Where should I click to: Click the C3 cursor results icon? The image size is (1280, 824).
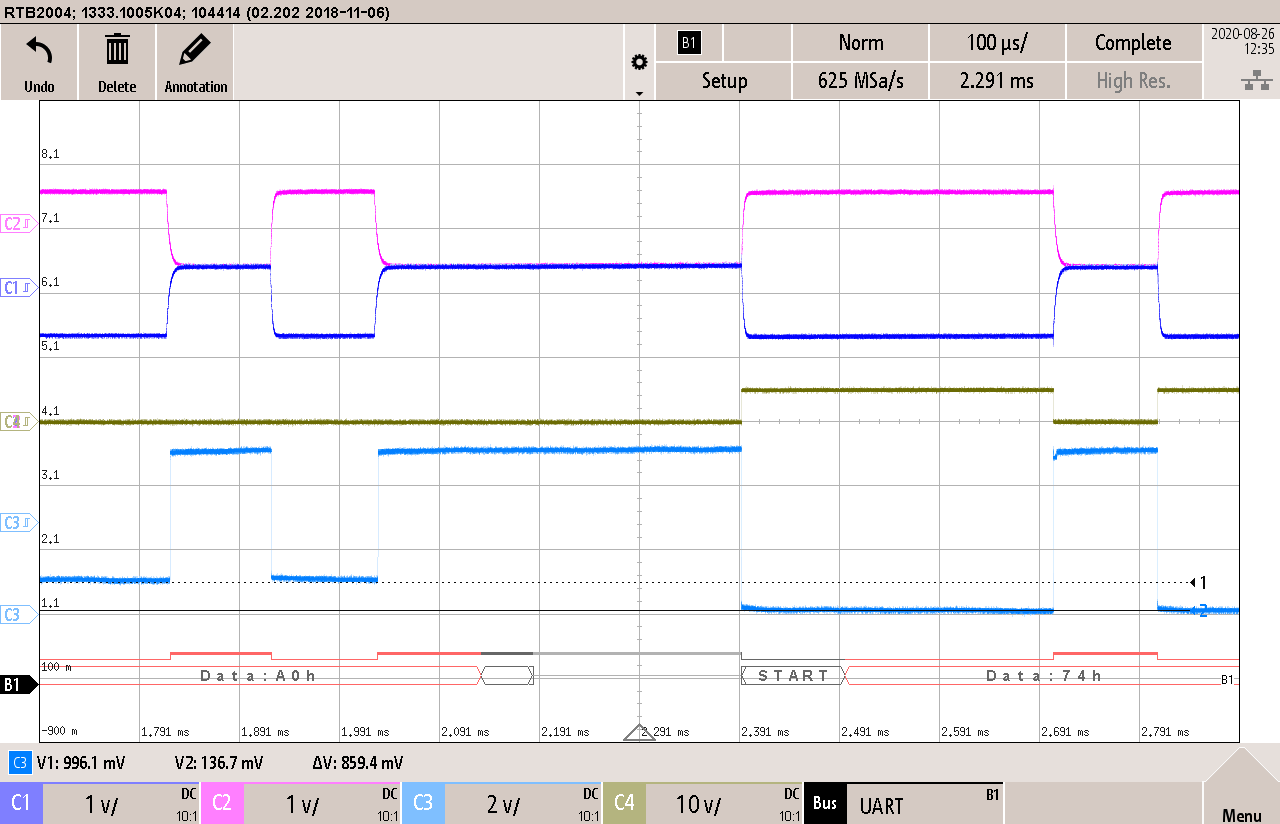tap(22, 762)
